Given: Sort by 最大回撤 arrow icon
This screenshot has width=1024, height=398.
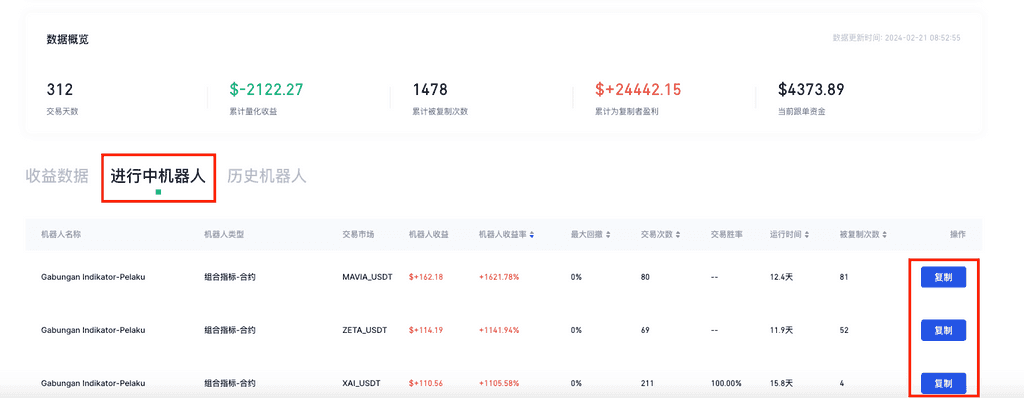Looking at the screenshot, I should (609, 235).
